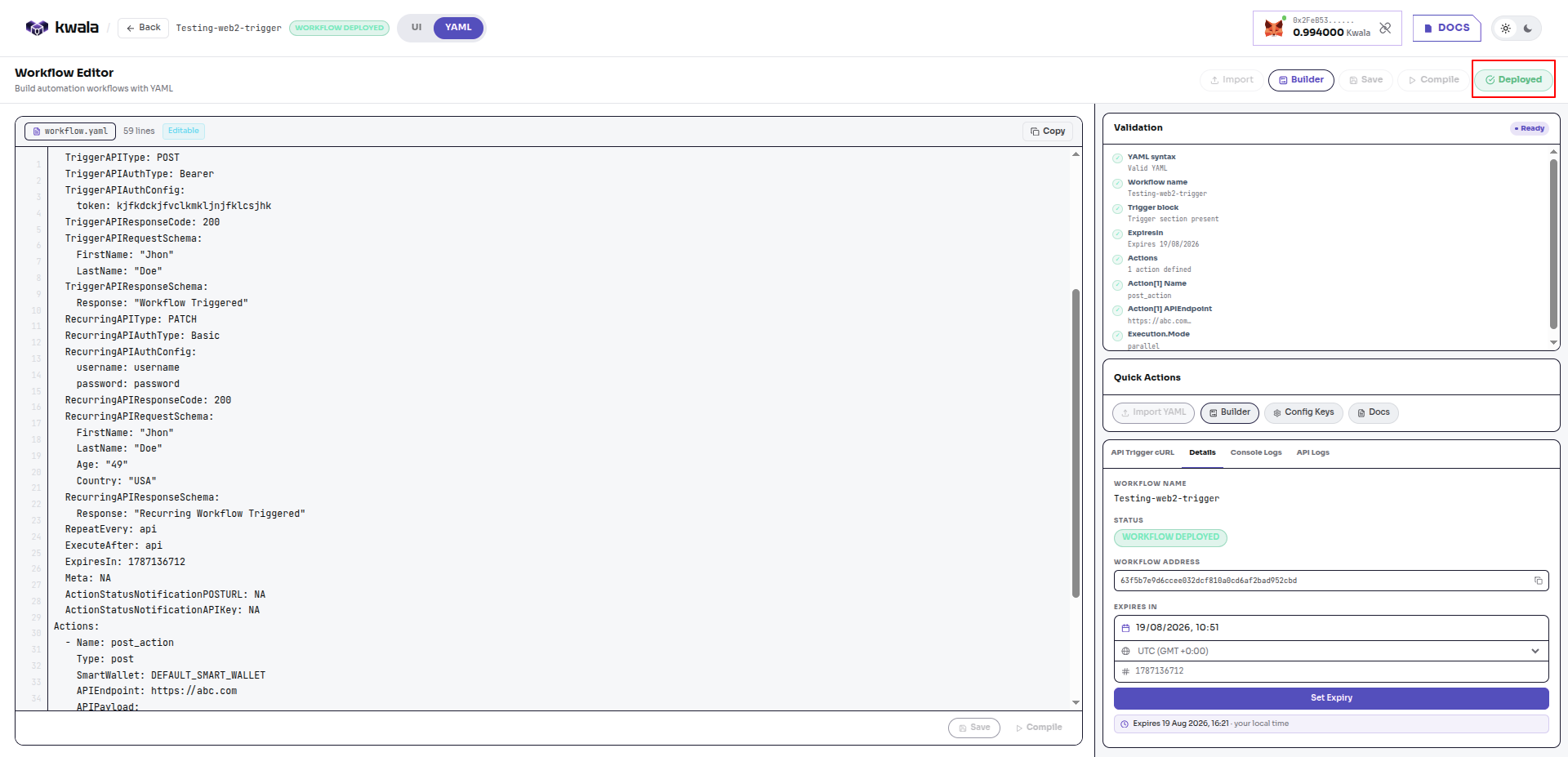
Task: Click Validation panel scrollbar thumb
Action: pos(1553,244)
